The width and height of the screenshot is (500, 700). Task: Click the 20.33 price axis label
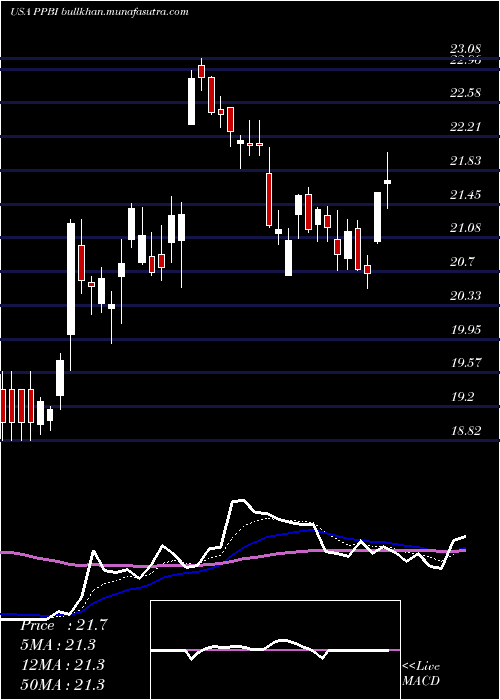click(466, 296)
